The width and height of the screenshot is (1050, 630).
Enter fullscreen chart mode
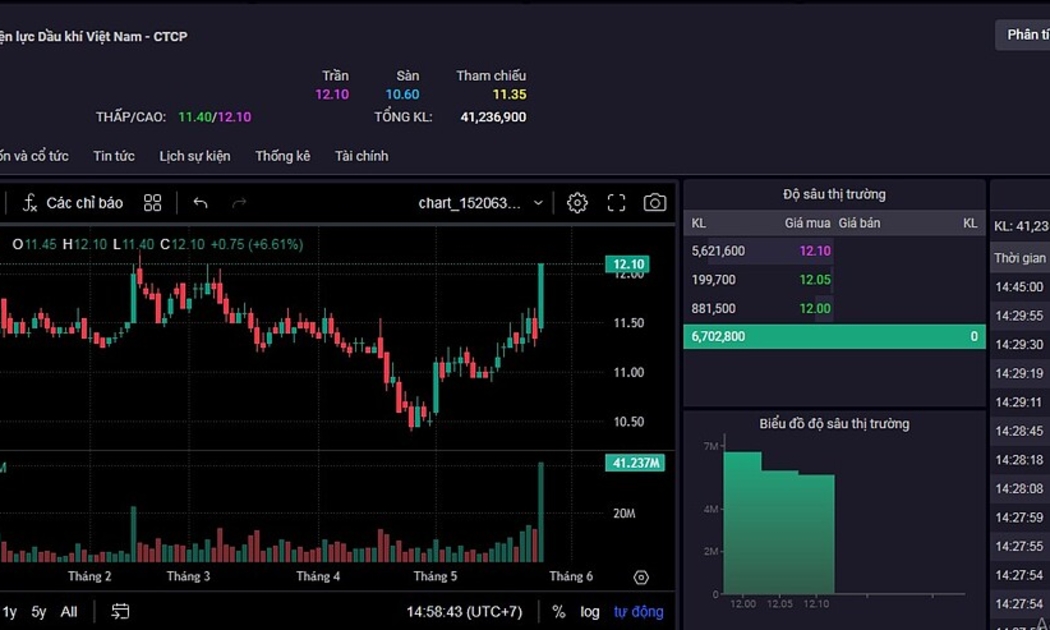tap(616, 203)
